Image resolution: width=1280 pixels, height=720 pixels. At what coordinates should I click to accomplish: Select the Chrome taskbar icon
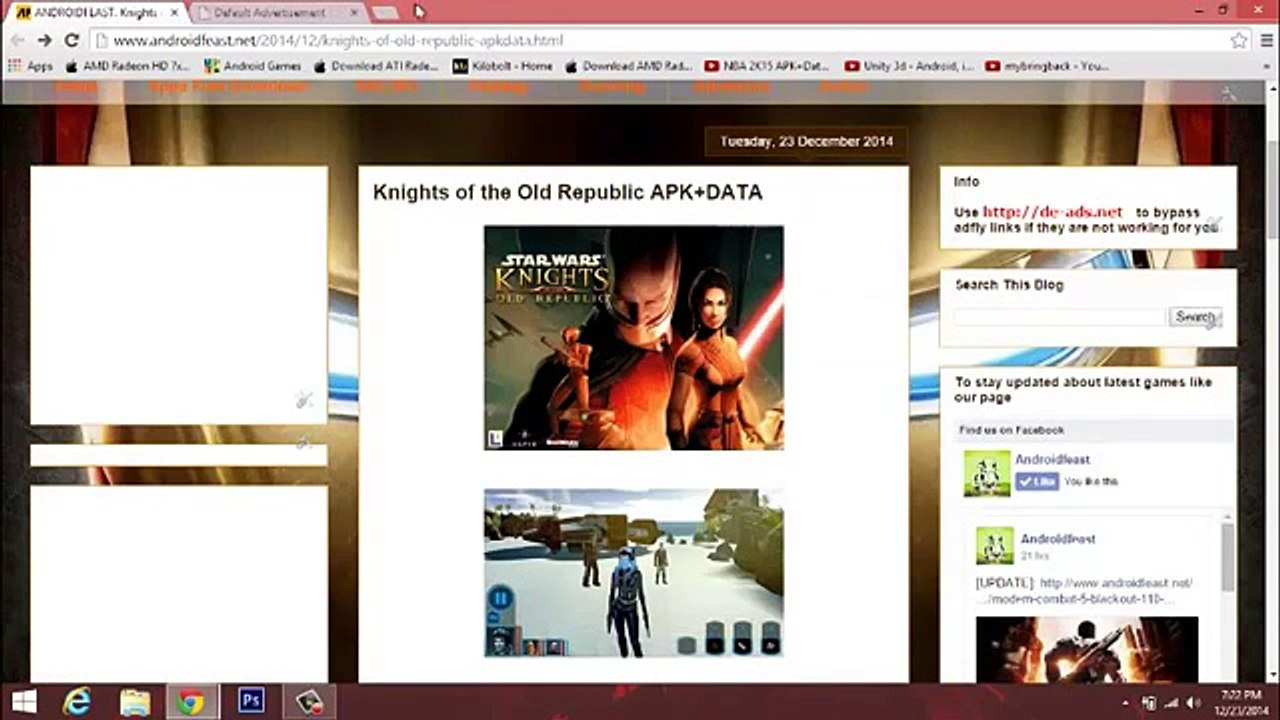click(x=192, y=702)
